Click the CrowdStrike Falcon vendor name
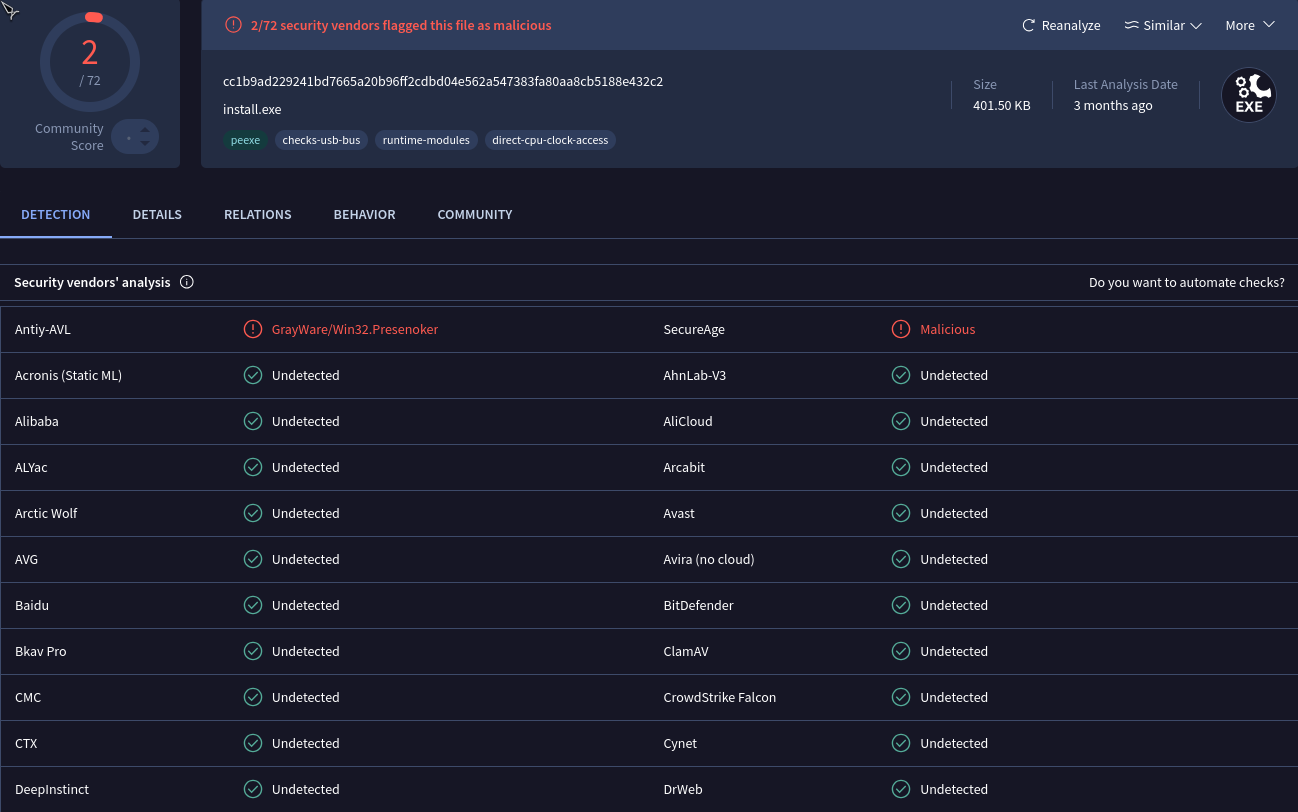 [719, 697]
